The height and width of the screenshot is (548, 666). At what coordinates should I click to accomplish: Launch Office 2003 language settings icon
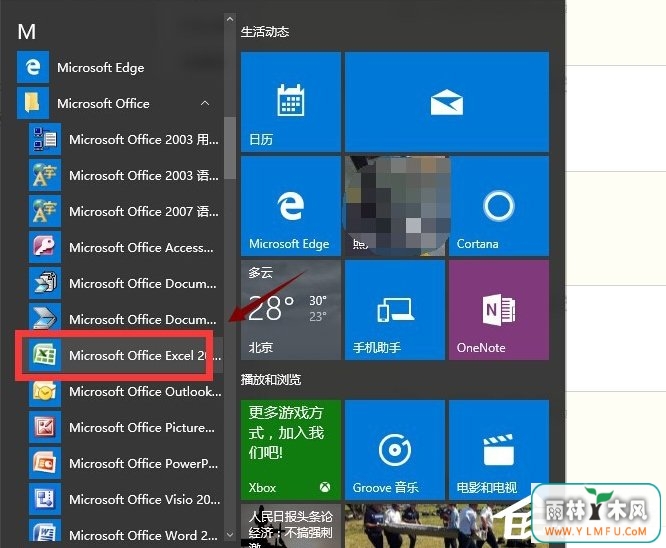pos(45,175)
